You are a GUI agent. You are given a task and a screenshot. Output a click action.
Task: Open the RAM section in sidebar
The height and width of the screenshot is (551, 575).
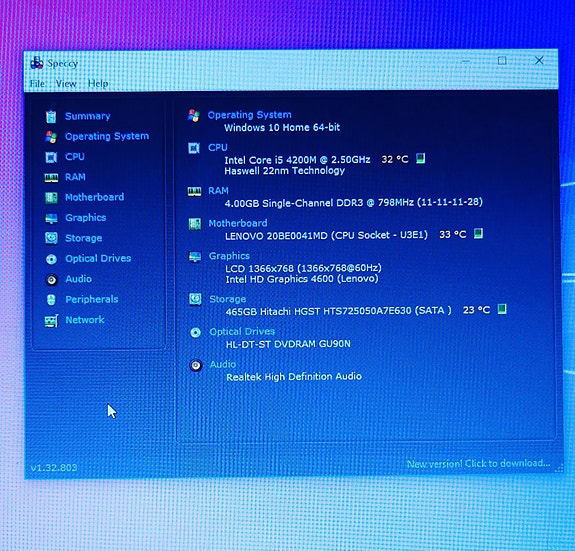[x=75, y=177]
